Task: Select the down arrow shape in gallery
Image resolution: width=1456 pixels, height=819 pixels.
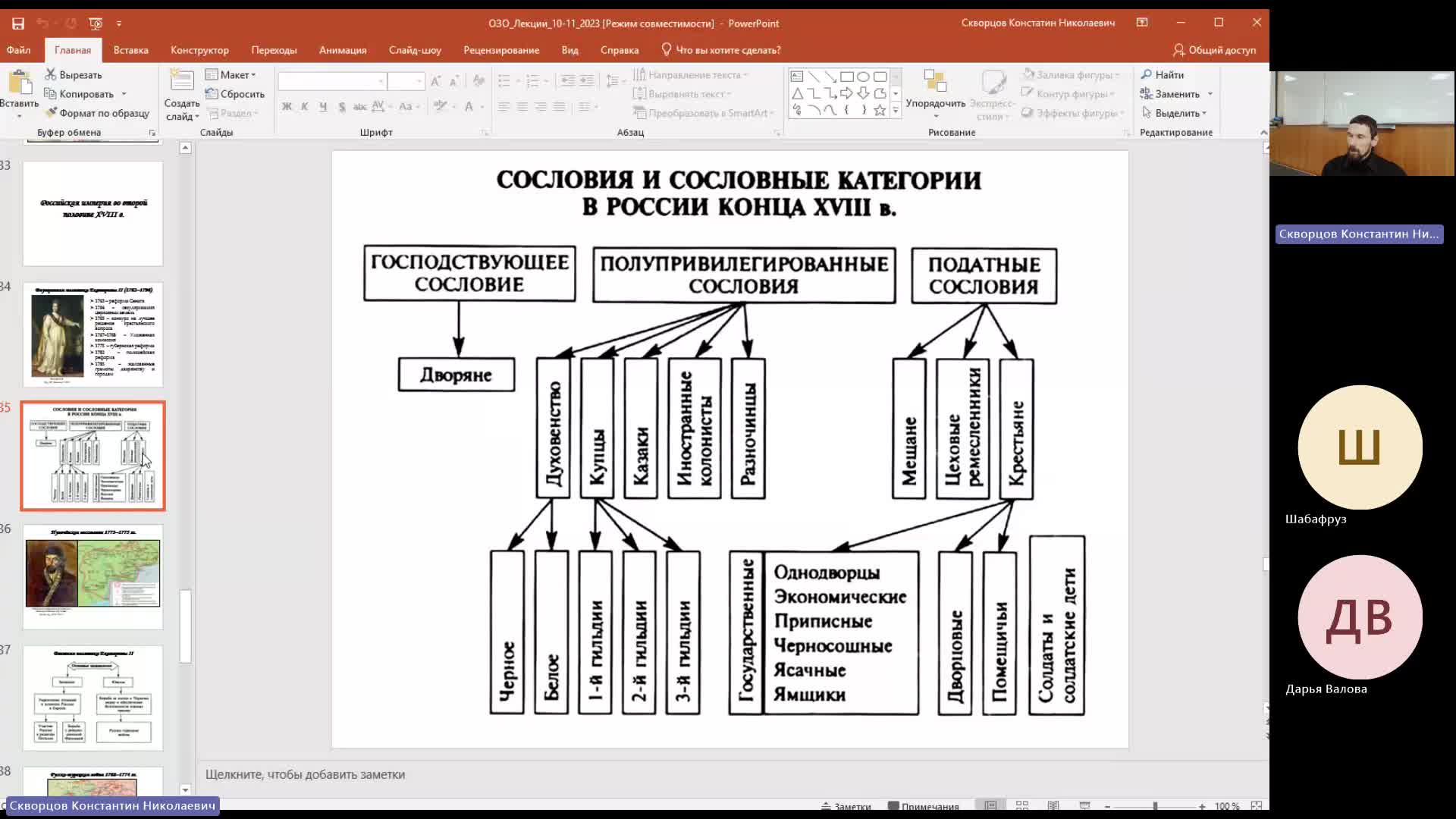Action: pyautogui.click(x=863, y=93)
